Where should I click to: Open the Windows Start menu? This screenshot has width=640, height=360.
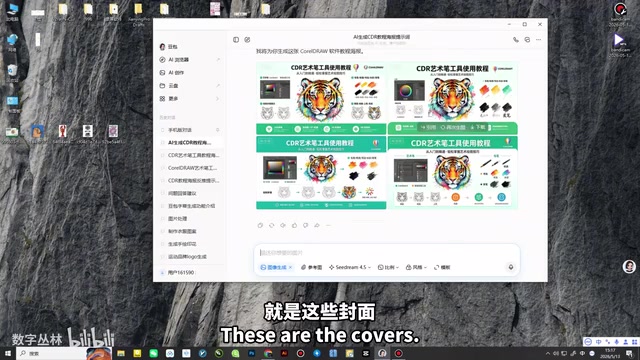8,353
